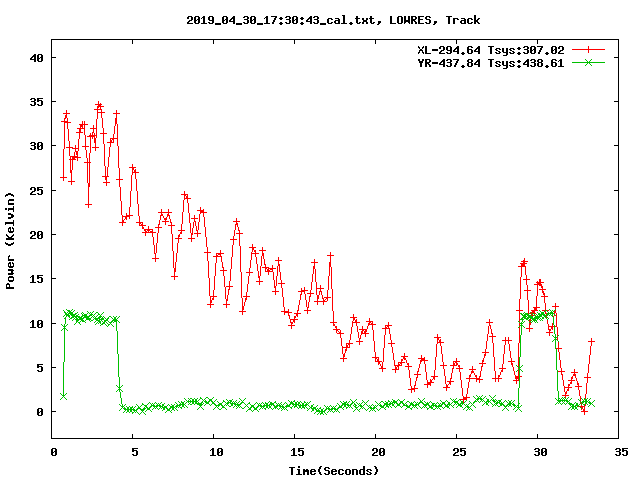Click x-axis tick label 10
640x480 pixels.
(x=216, y=452)
